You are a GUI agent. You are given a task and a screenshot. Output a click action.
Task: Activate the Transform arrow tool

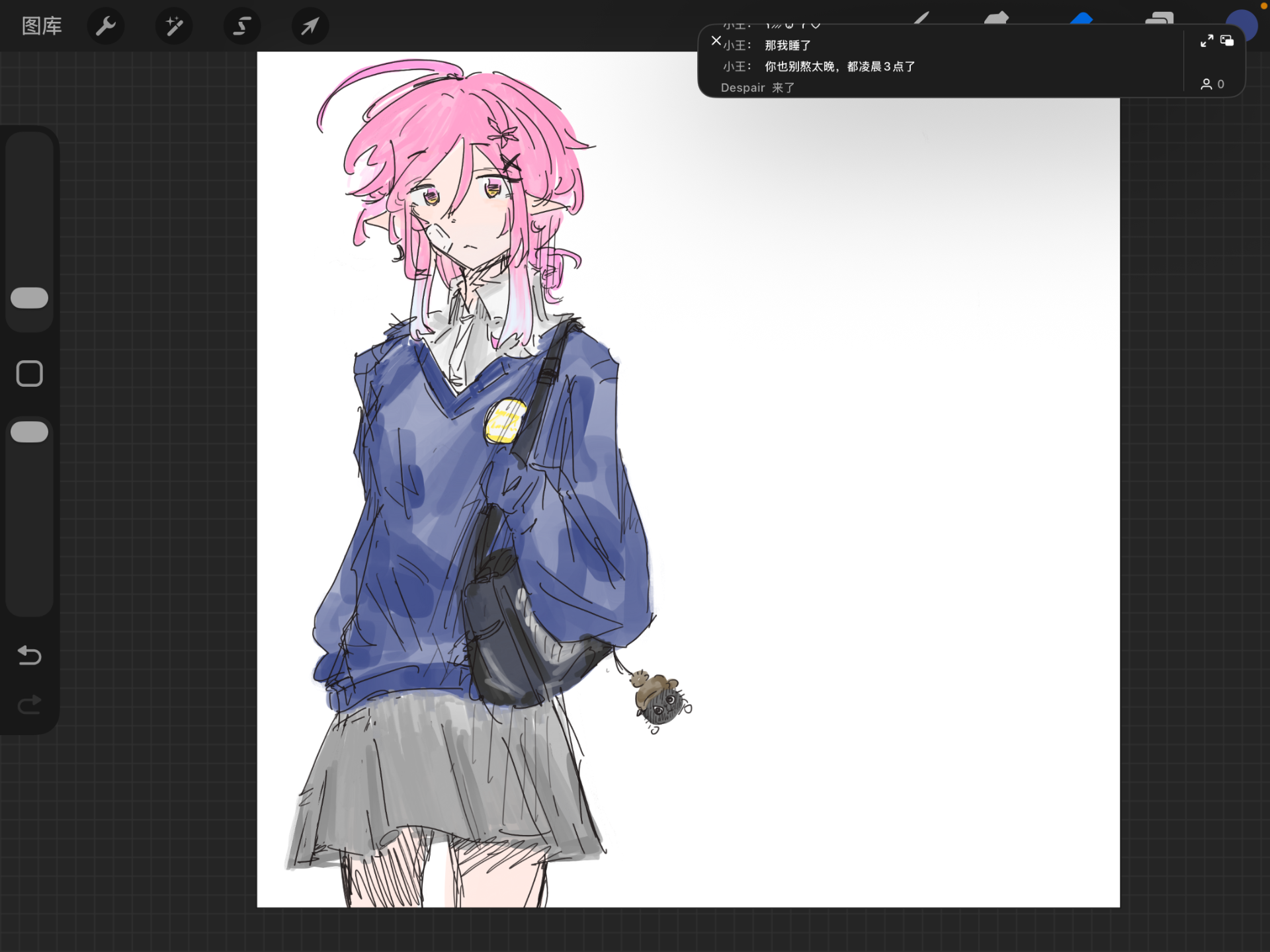pyautogui.click(x=310, y=26)
